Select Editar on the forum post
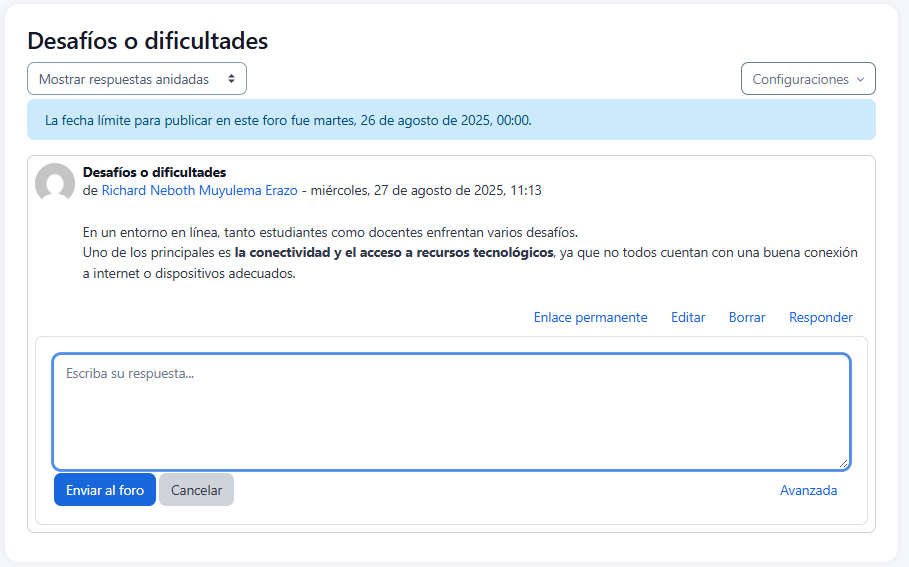This screenshot has width=909, height=567. pos(688,317)
